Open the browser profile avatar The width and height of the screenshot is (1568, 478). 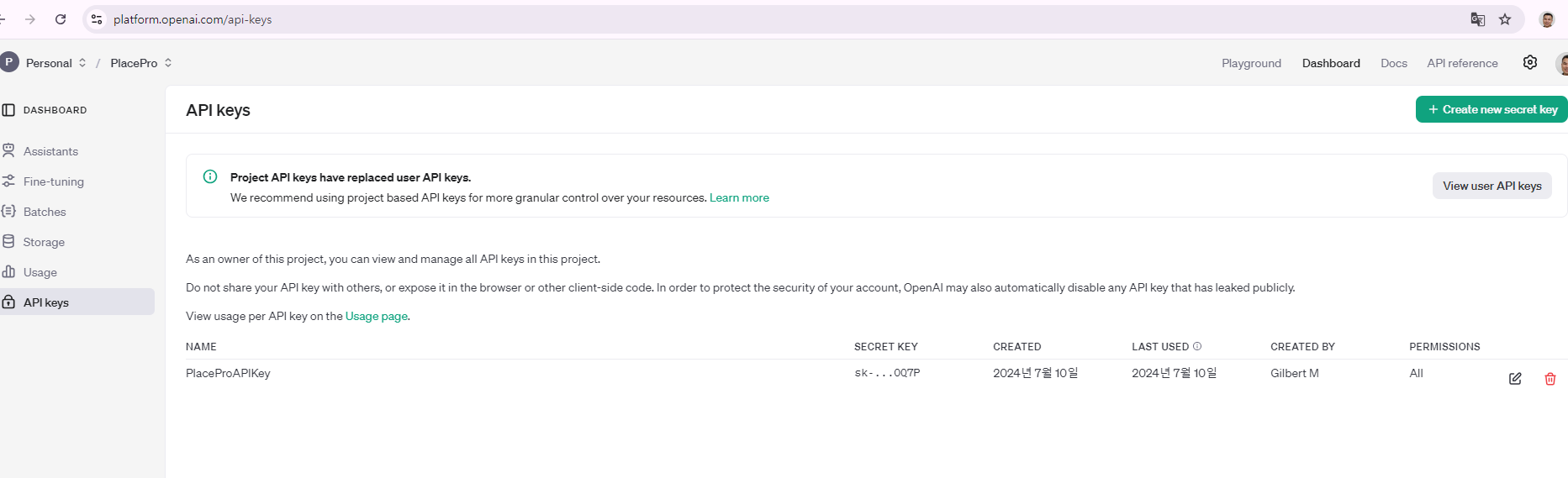[x=1547, y=19]
